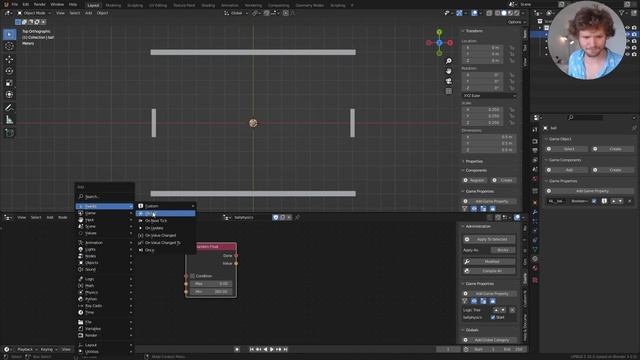Jump to start of timeline
Screen dimensions: 640x360
(x=252, y=349)
